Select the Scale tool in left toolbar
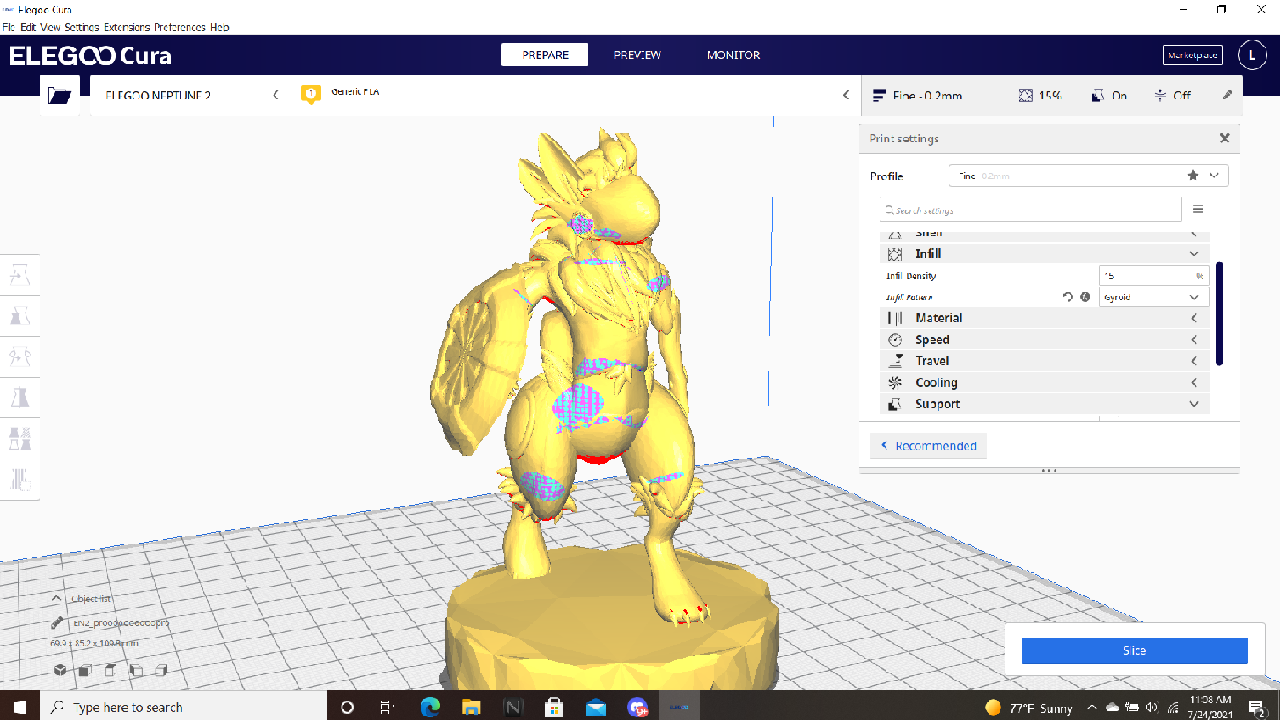Viewport: 1280px width, 720px height. pyautogui.click(x=20, y=316)
